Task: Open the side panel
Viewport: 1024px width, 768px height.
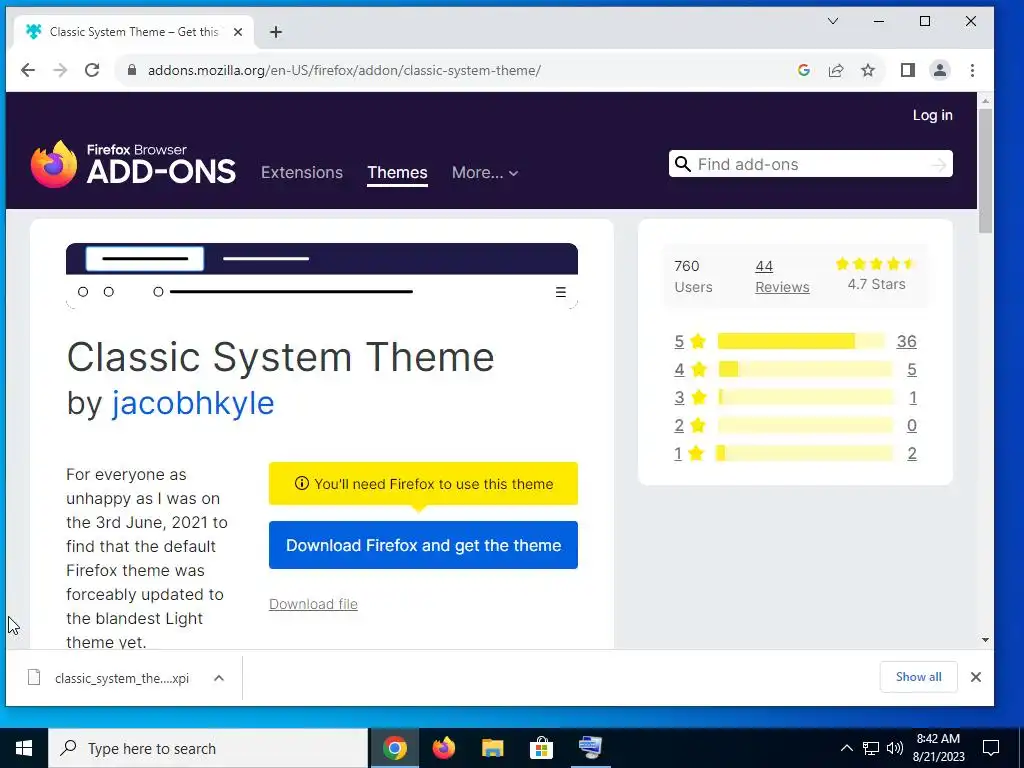Action: [908, 70]
